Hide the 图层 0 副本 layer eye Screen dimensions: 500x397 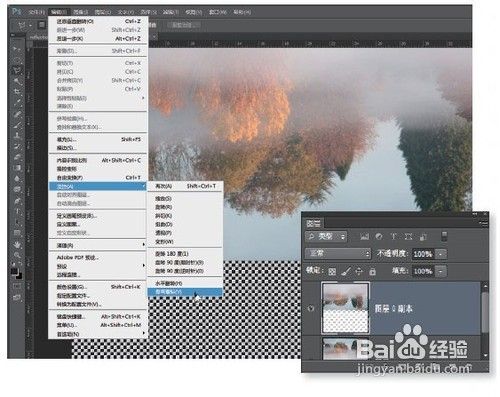click(x=311, y=308)
